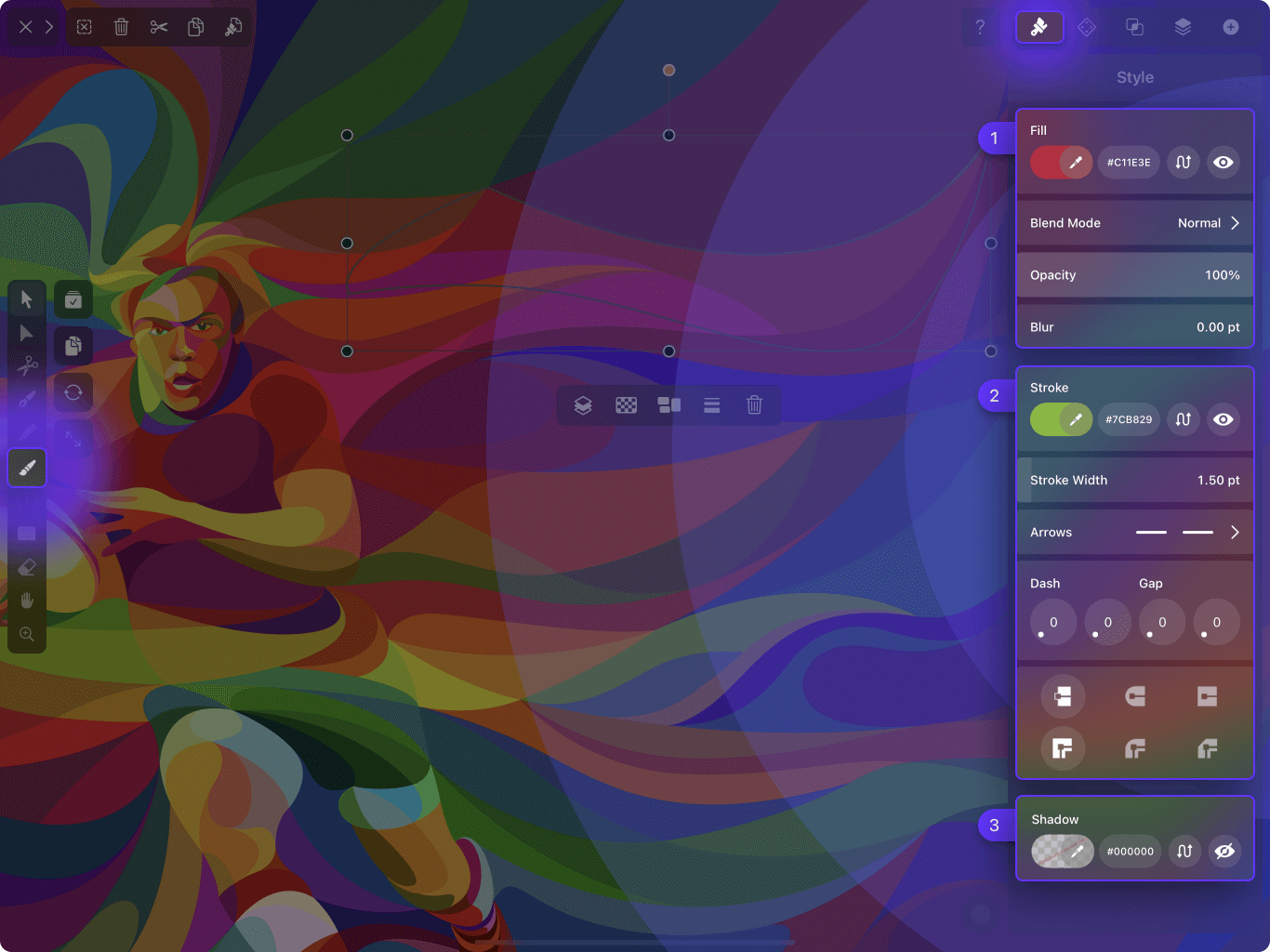This screenshot has height=952, width=1270.
Task: Click the trash icon in top bar
Action: (122, 27)
